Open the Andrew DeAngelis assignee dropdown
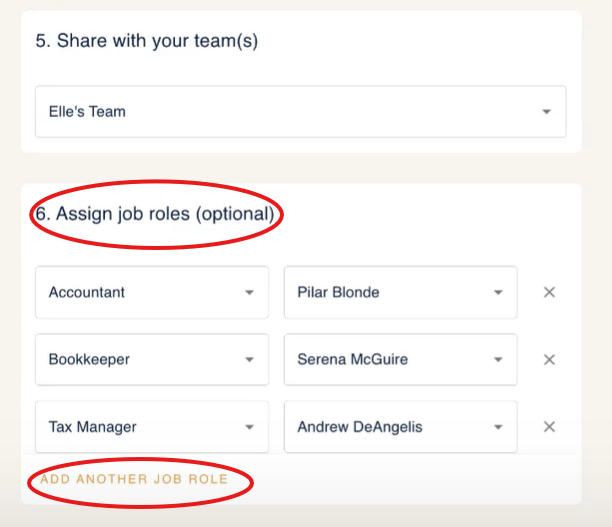 401,427
